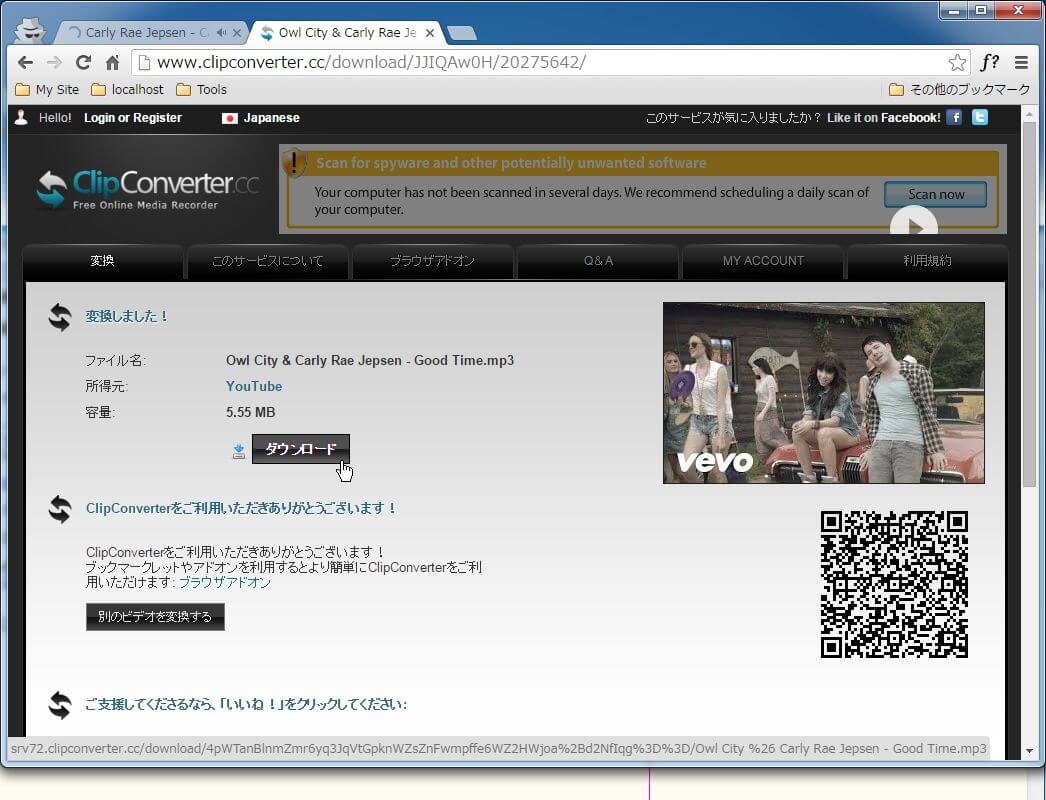Click the ClipConverter.cc logo
1046x800 pixels.
pos(148,188)
